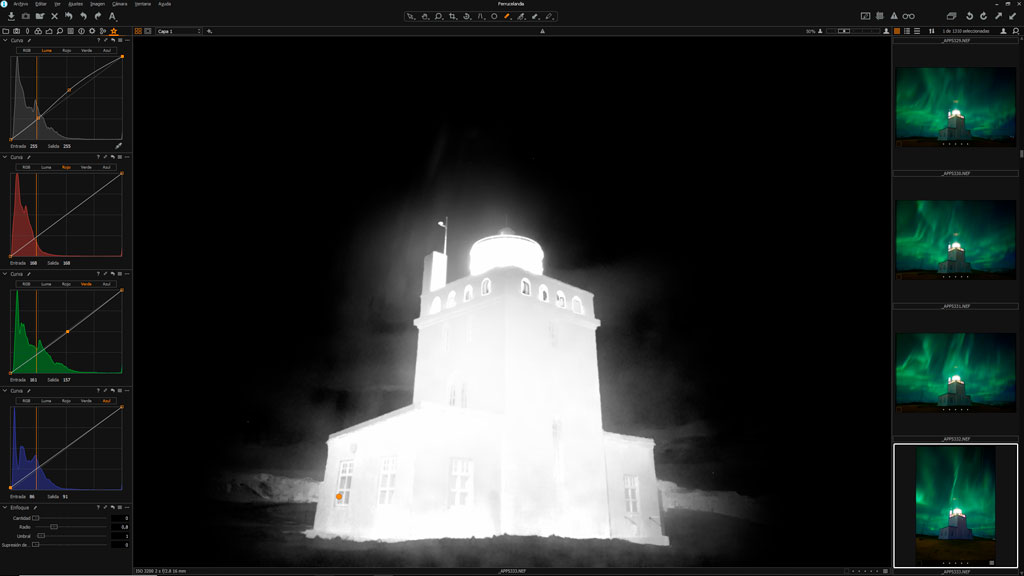1024x576 pixels.
Task: Collapse the Enfoque panel
Action: click(4, 508)
